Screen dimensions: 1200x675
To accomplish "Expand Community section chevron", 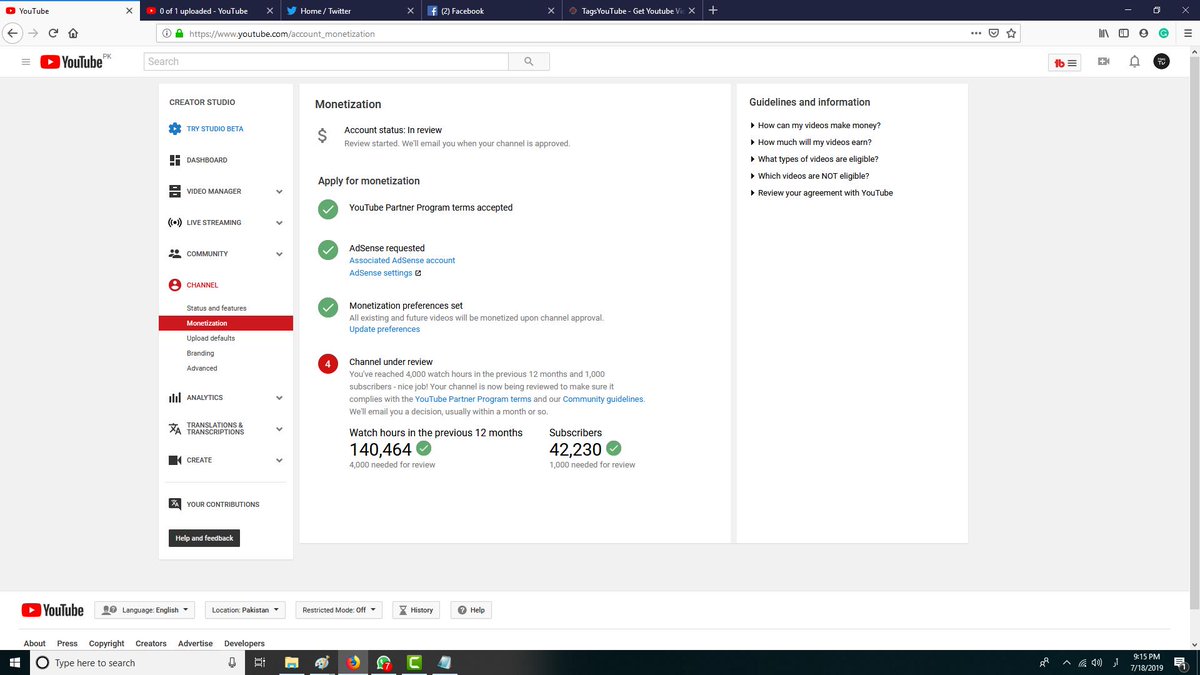I will click(279, 254).
